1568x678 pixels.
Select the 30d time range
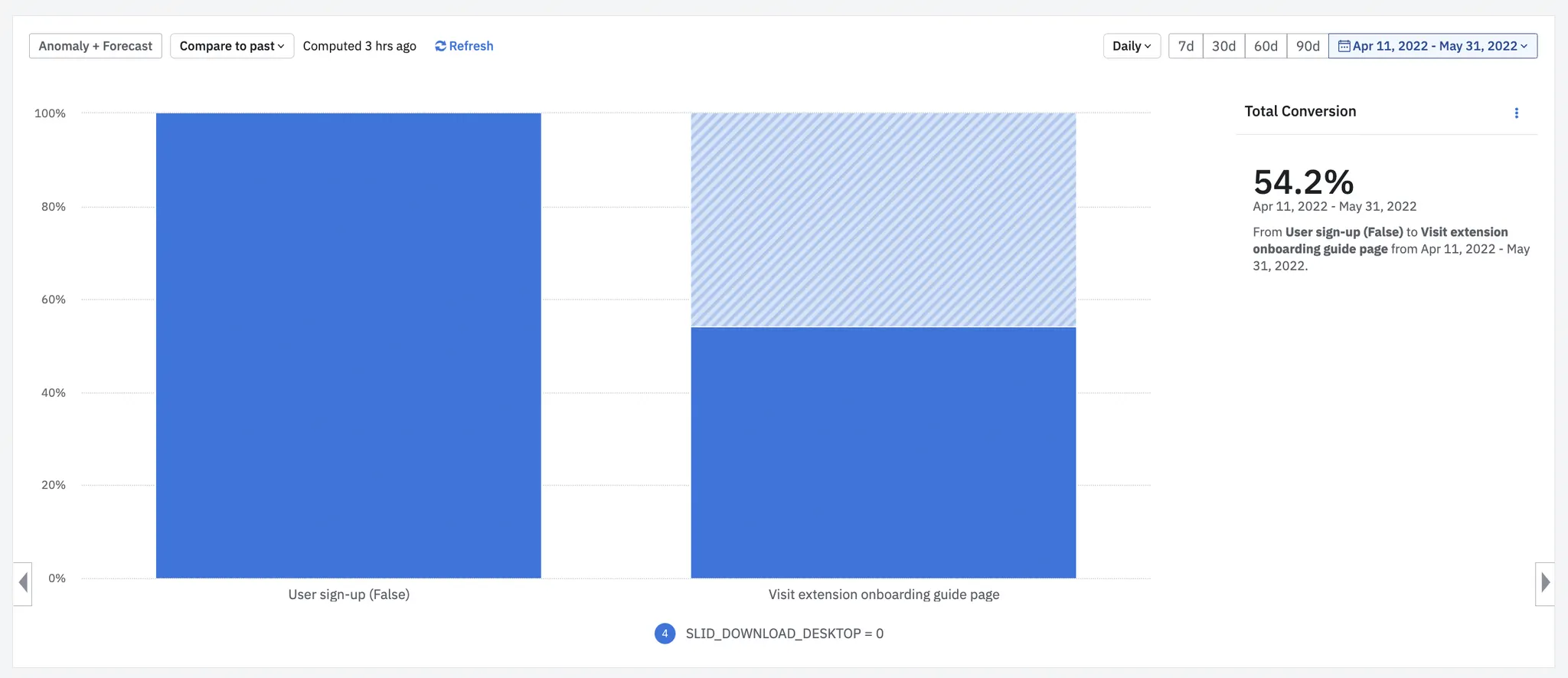pyautogui.click(x=1223, y=46)
